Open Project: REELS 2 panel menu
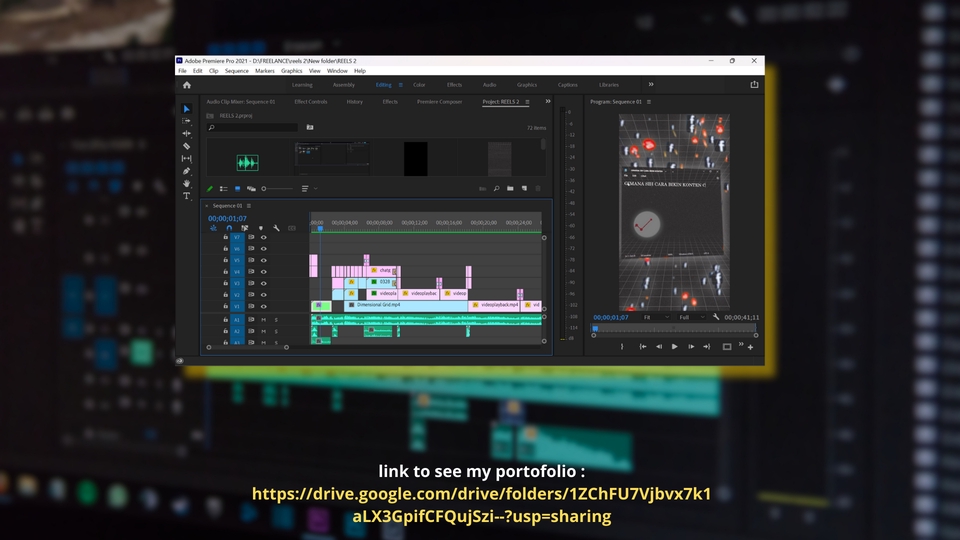 [527, 102]
